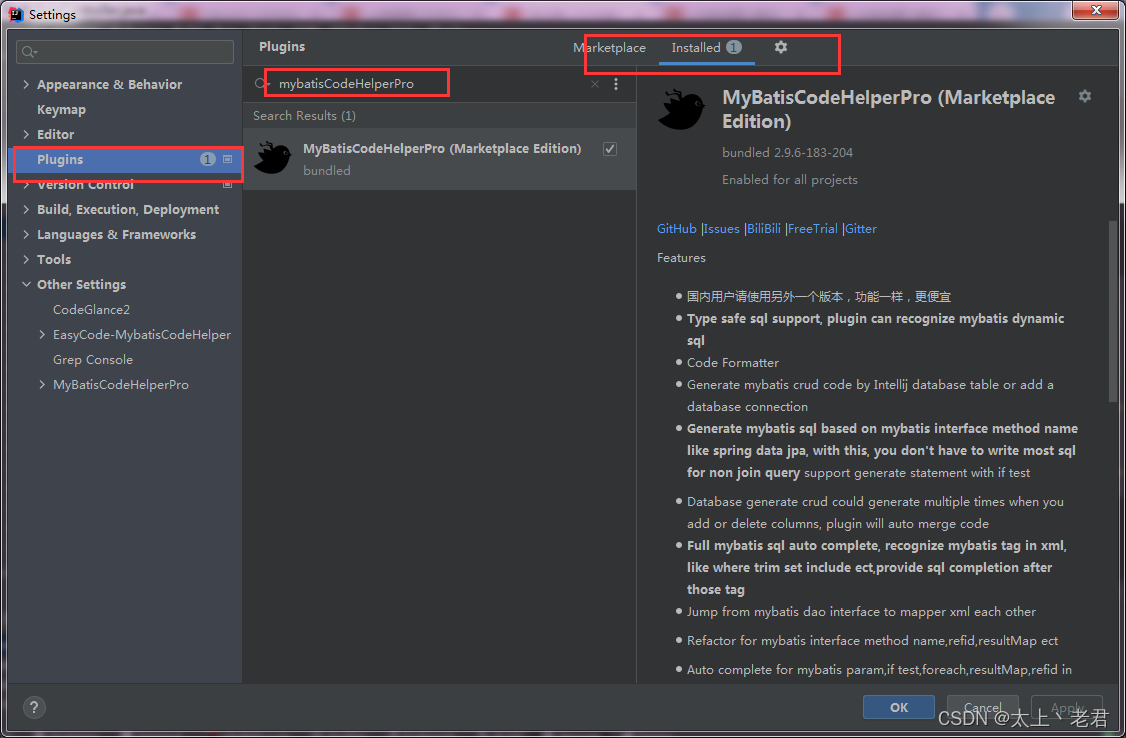Disable the MyBatisCodeHelperPro plugin checkbox
Screen dimensions: 1126x738
tap(610, 149)
